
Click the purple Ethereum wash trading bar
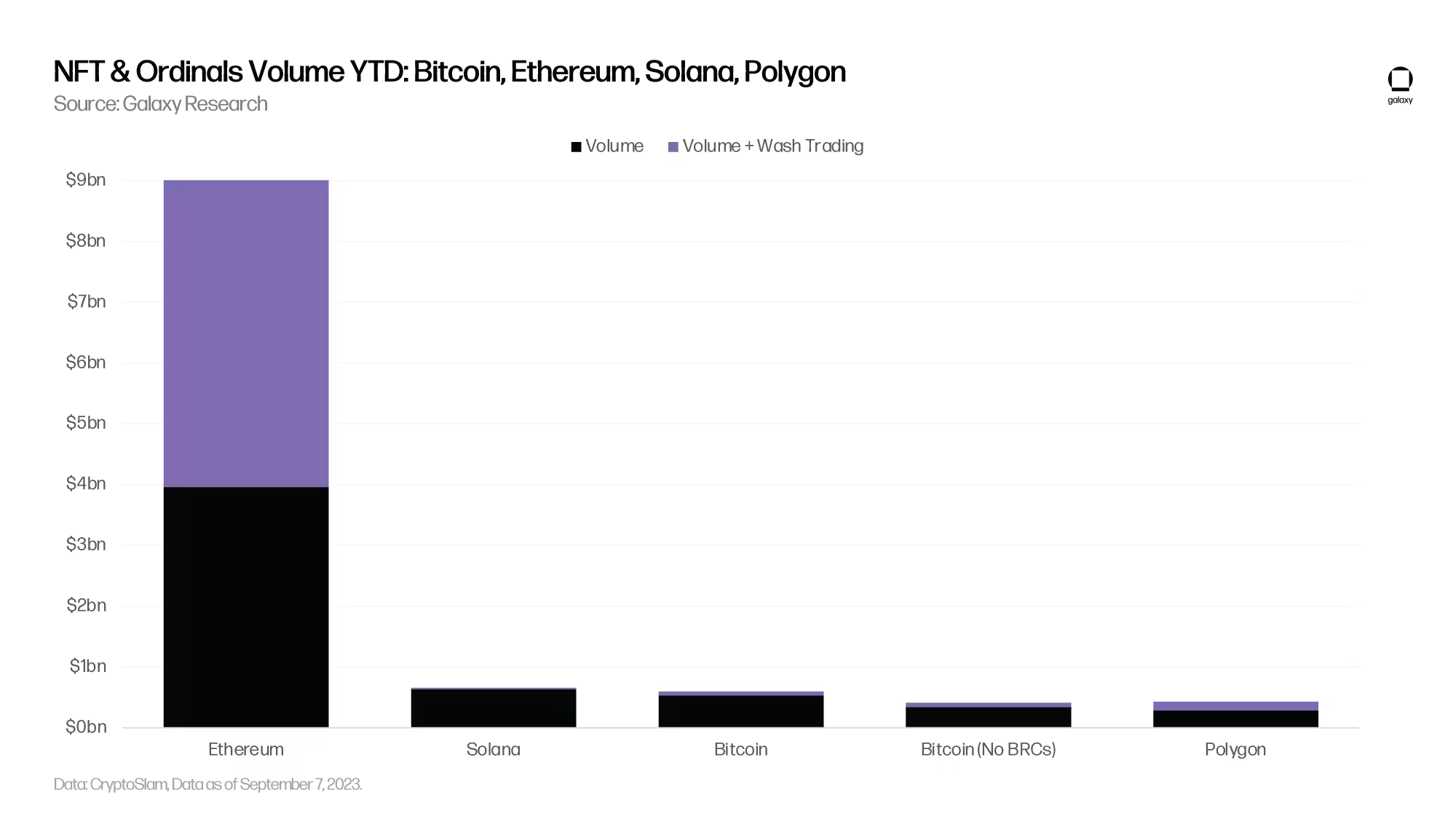click(246, 333)
